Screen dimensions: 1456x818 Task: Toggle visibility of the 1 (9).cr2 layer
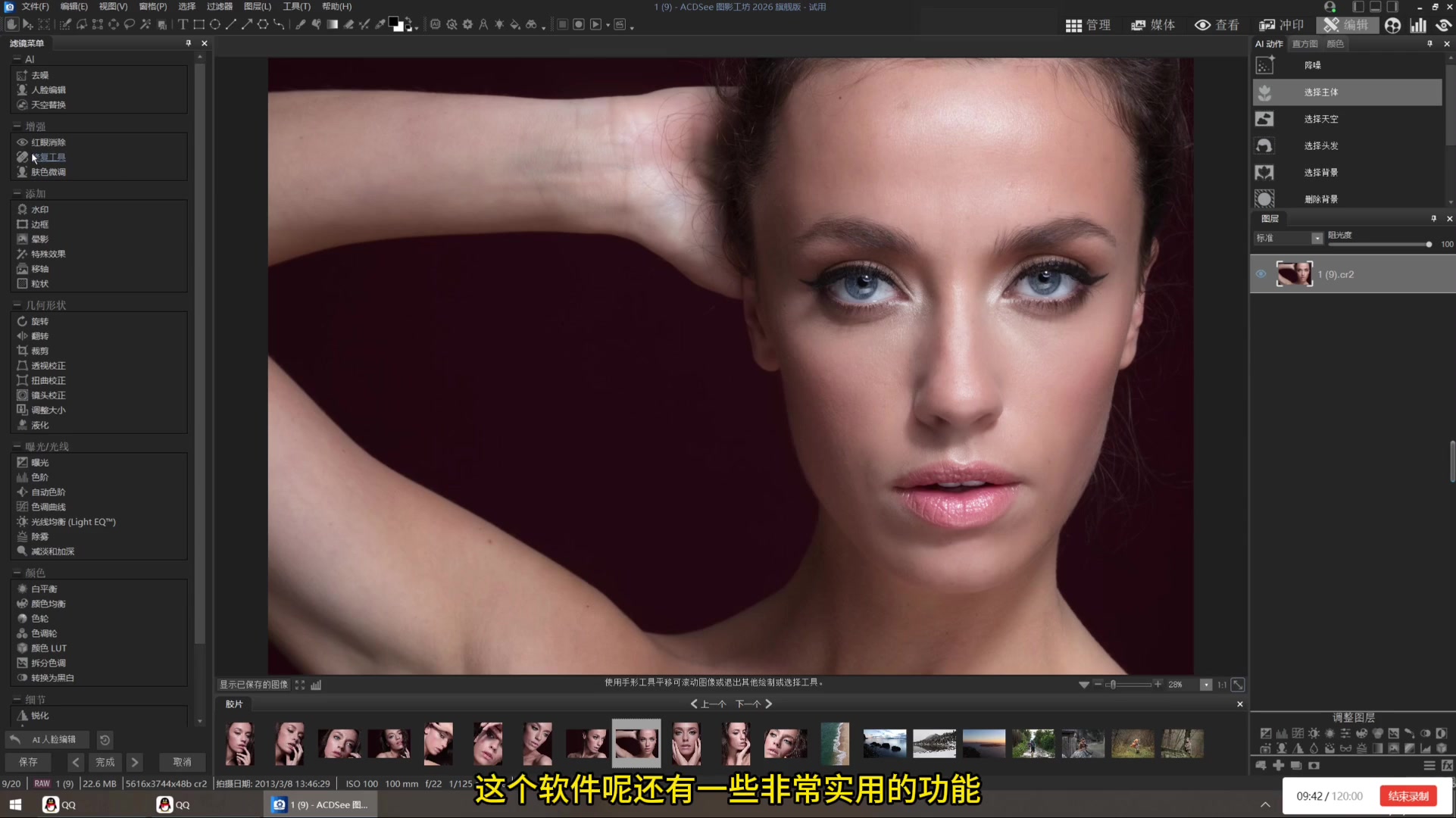(x=1261, y=273)
